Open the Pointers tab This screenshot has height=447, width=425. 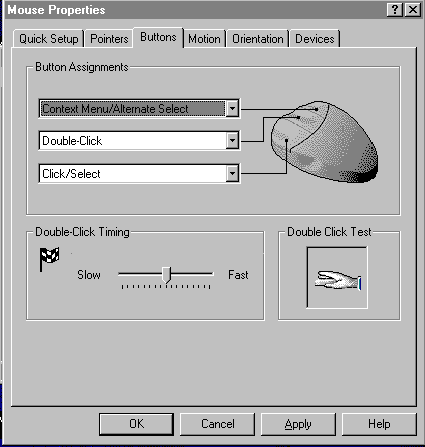coord(109,39)
